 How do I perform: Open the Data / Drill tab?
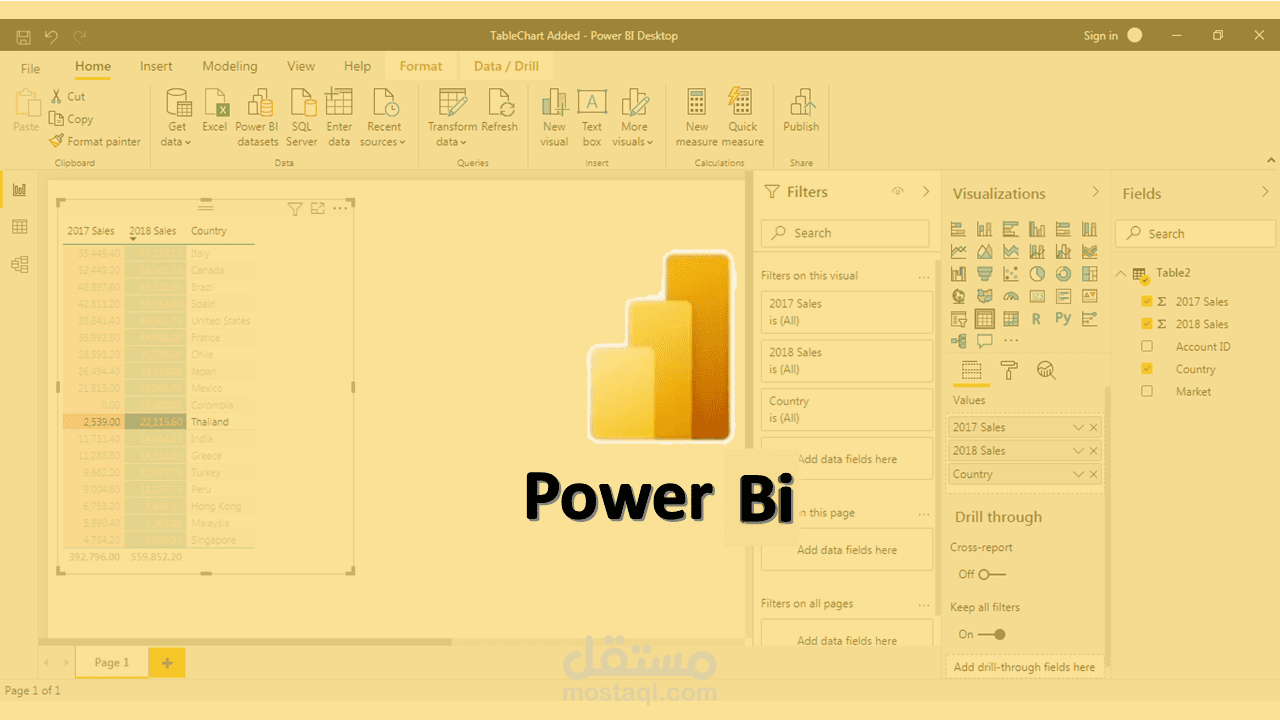505,66
